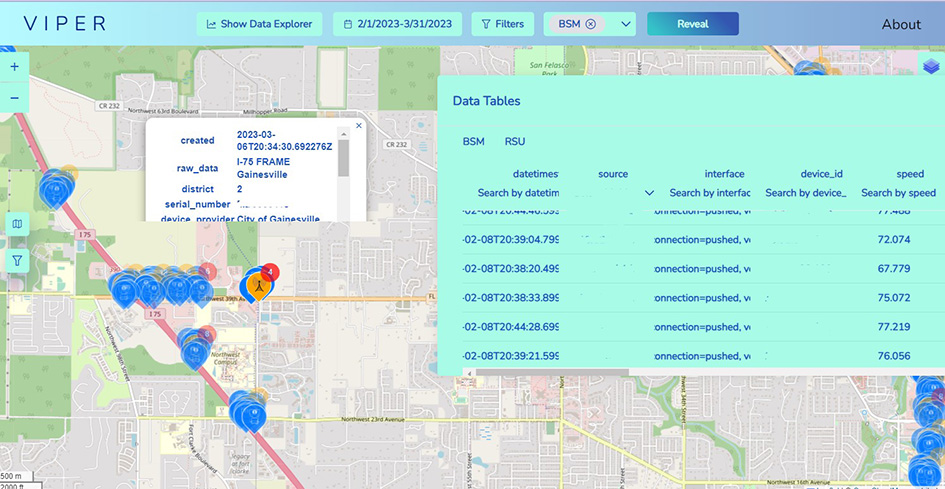Open the map layers stack icon
This screenshot has width=945, height=489.
pos(931,66)
